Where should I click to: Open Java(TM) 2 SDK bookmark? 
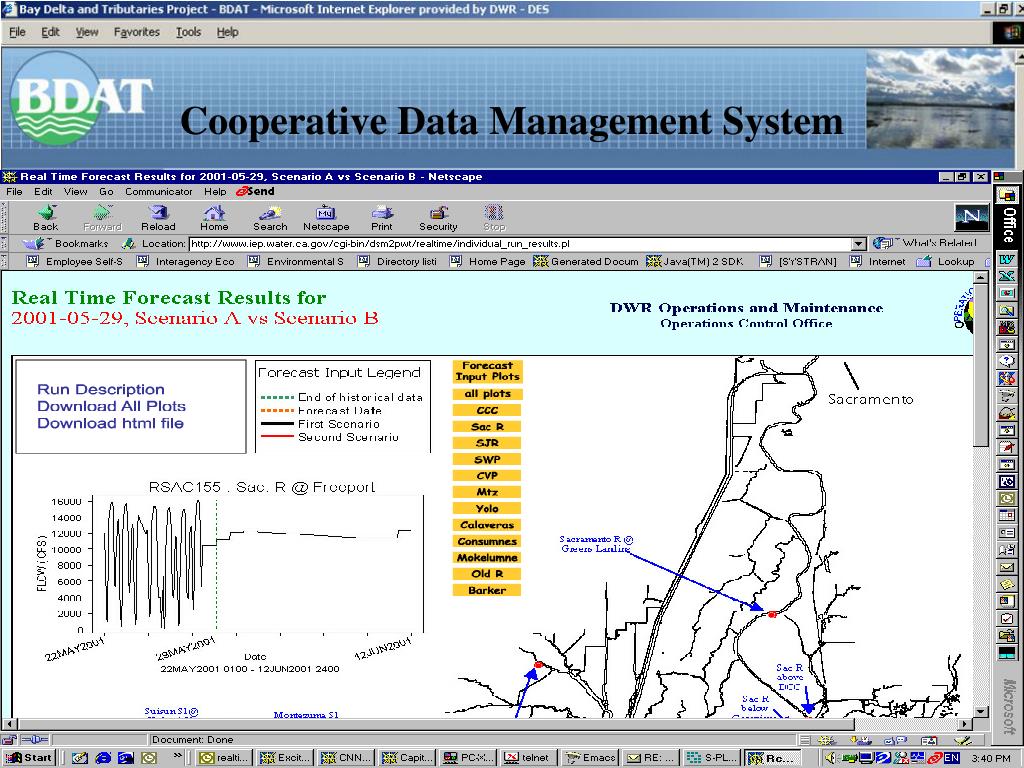695,261
